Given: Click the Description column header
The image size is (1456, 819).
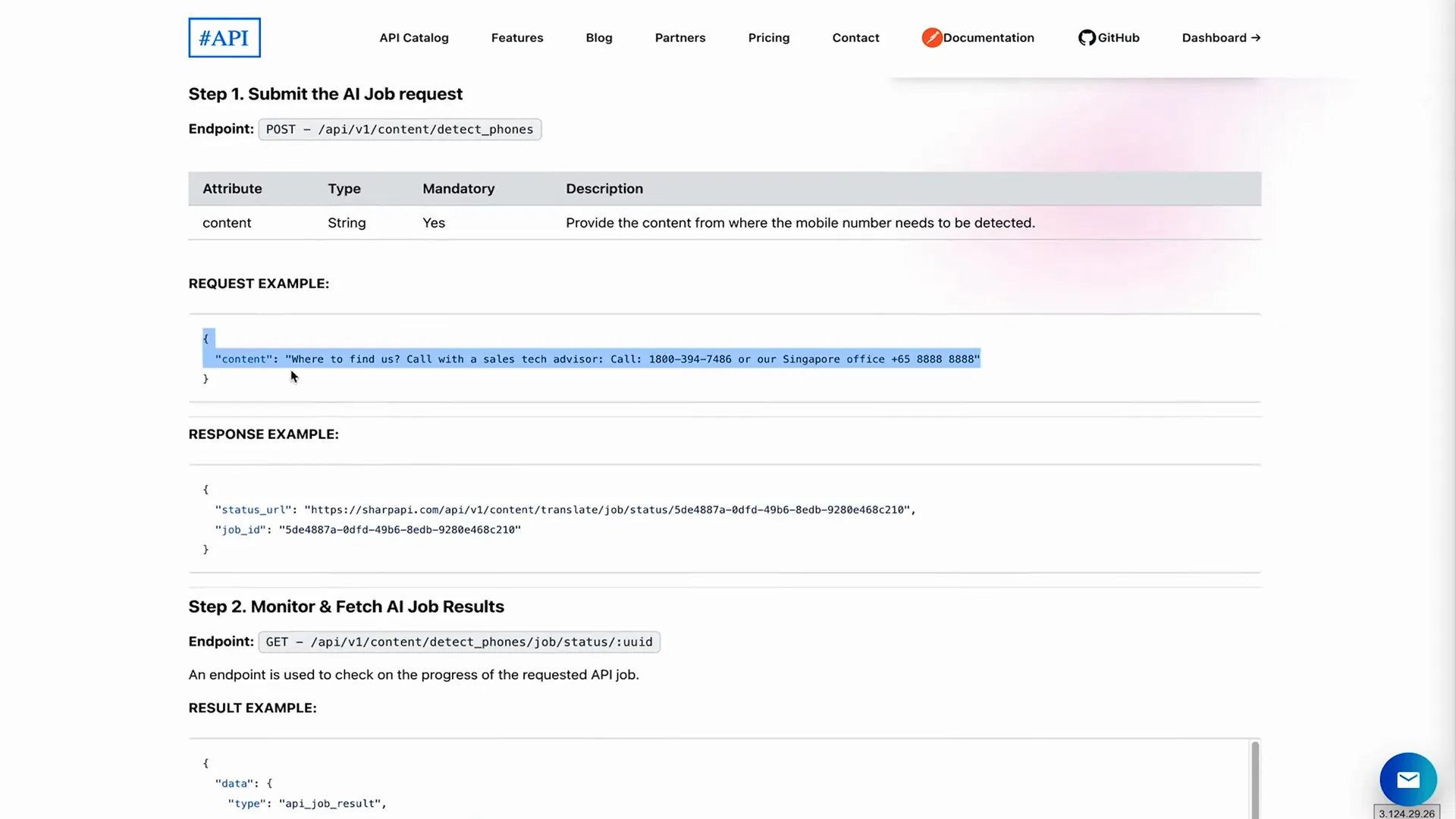Looking at the screenshot, I should point(604,189).
